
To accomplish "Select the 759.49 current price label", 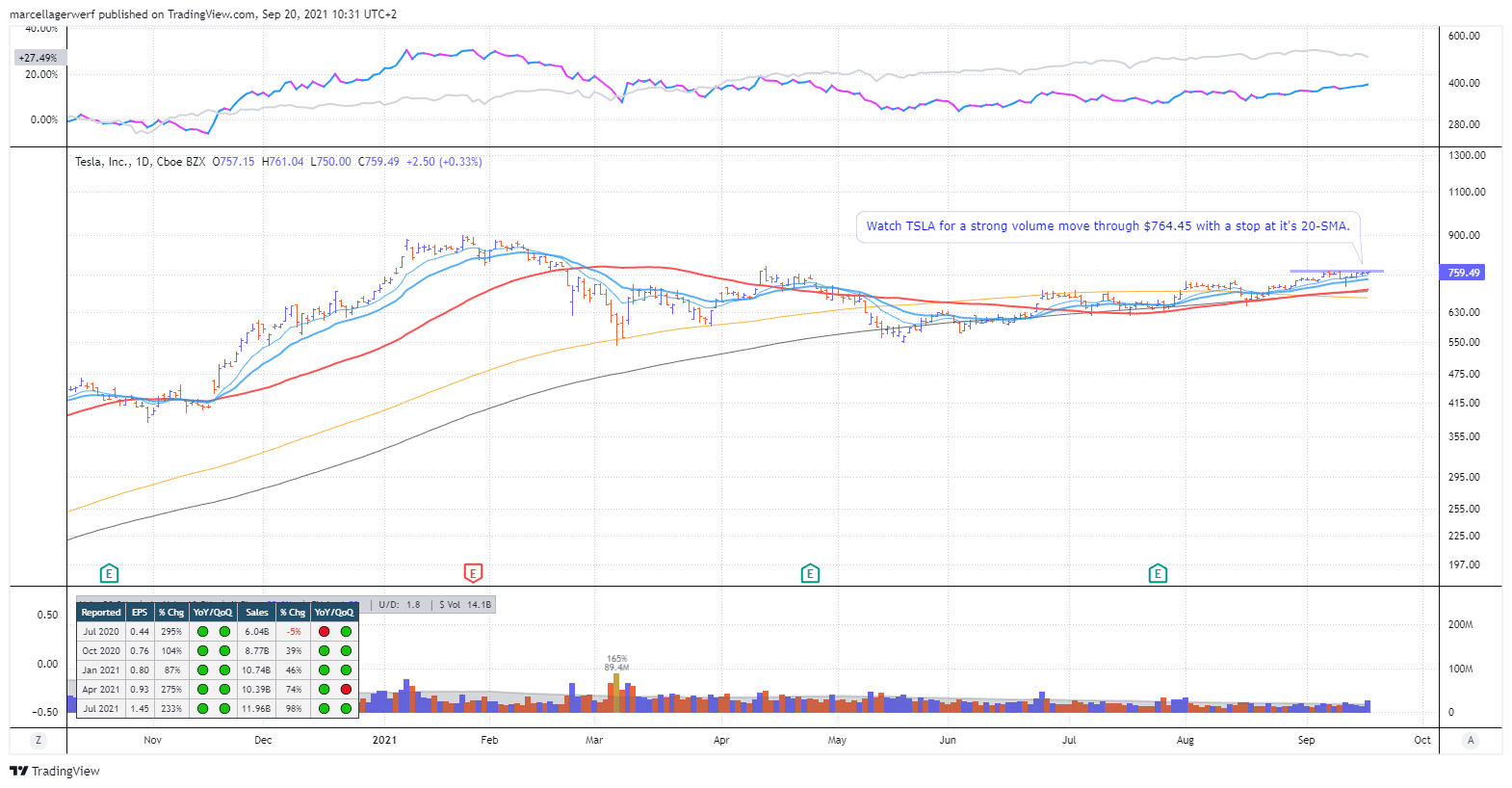I will click(x=1463, y=273).
